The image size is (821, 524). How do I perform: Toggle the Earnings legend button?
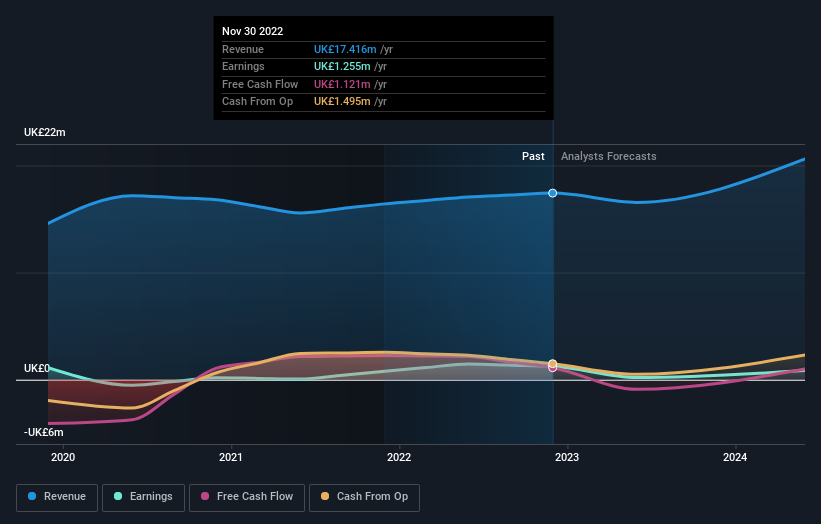(143, 497)
